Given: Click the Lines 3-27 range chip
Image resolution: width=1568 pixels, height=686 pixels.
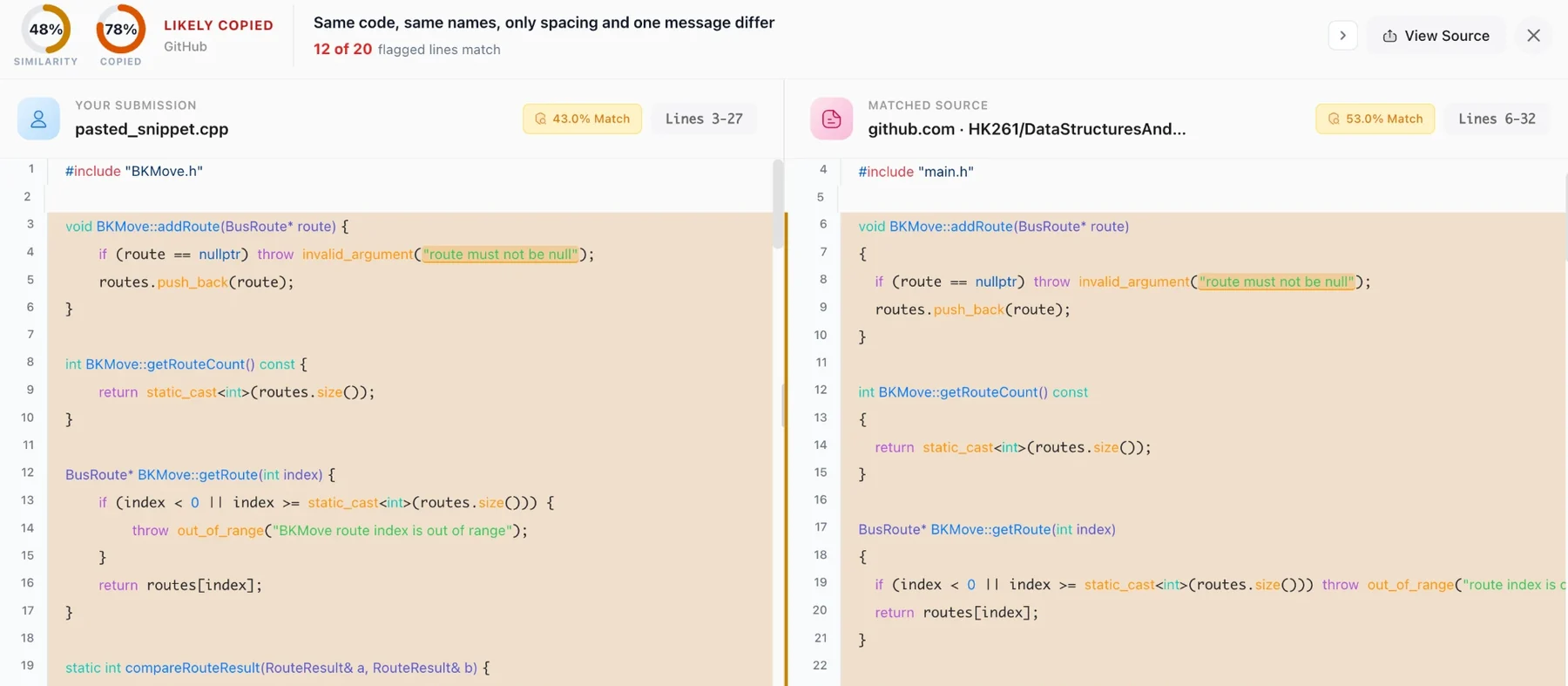Looking at the screenshot, I should coord(704,119).
